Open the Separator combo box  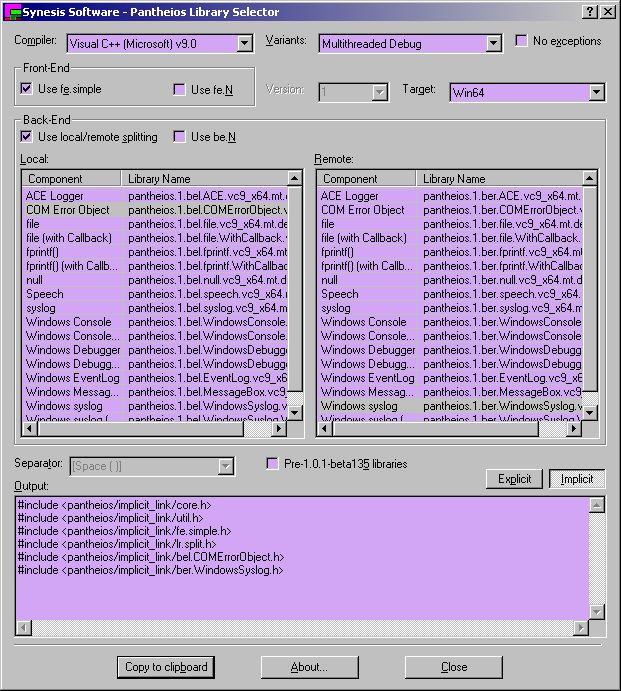coord(226,466)
